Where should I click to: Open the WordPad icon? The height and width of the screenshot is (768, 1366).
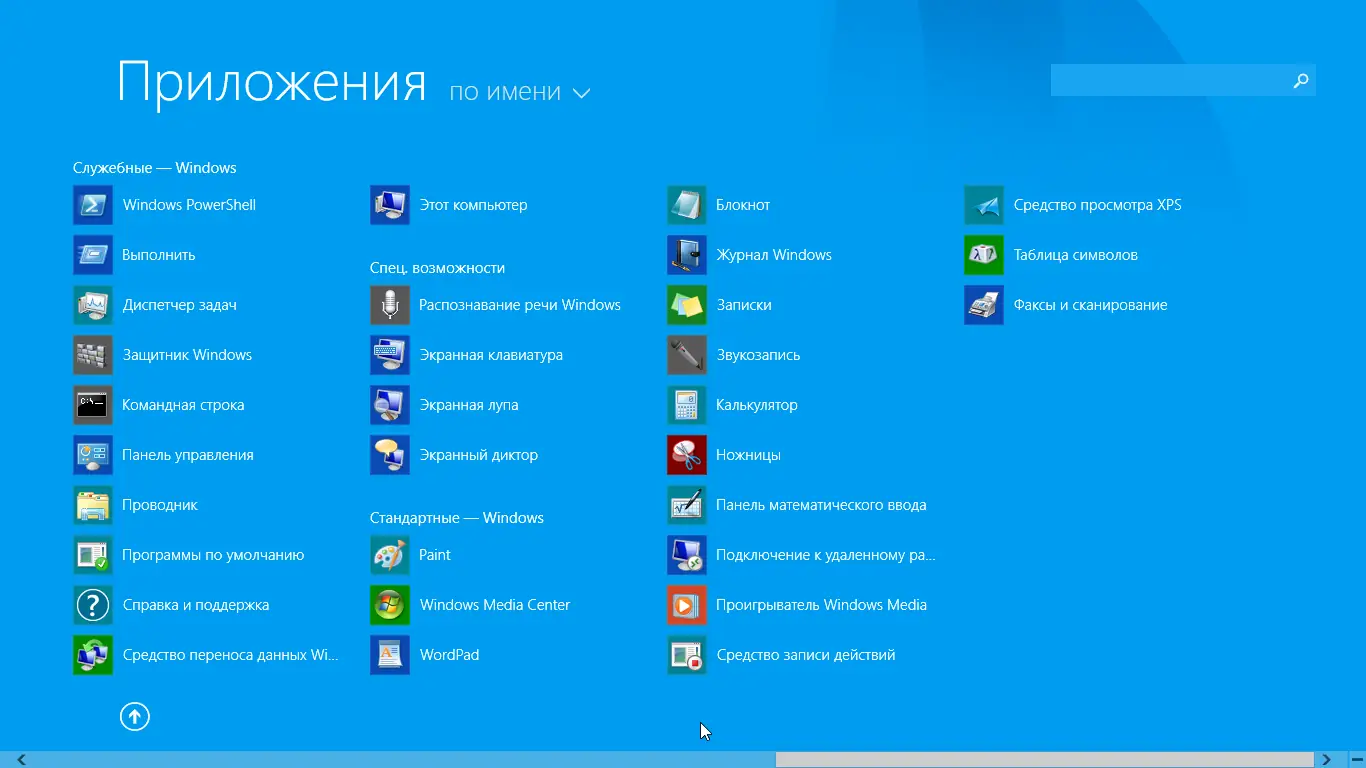point(390,655)
